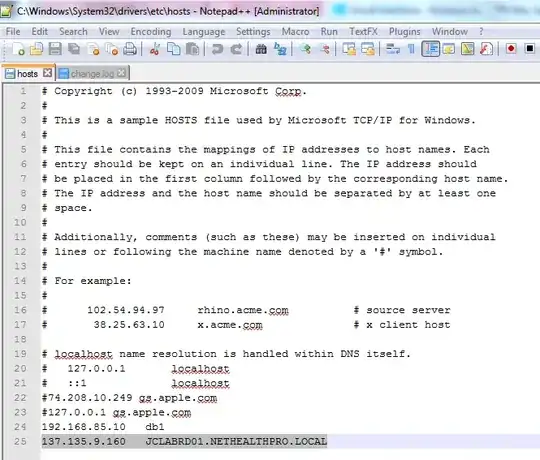Open the Encoding menu
This screenshot has width=540, height=460.
[x=151, y=32]
